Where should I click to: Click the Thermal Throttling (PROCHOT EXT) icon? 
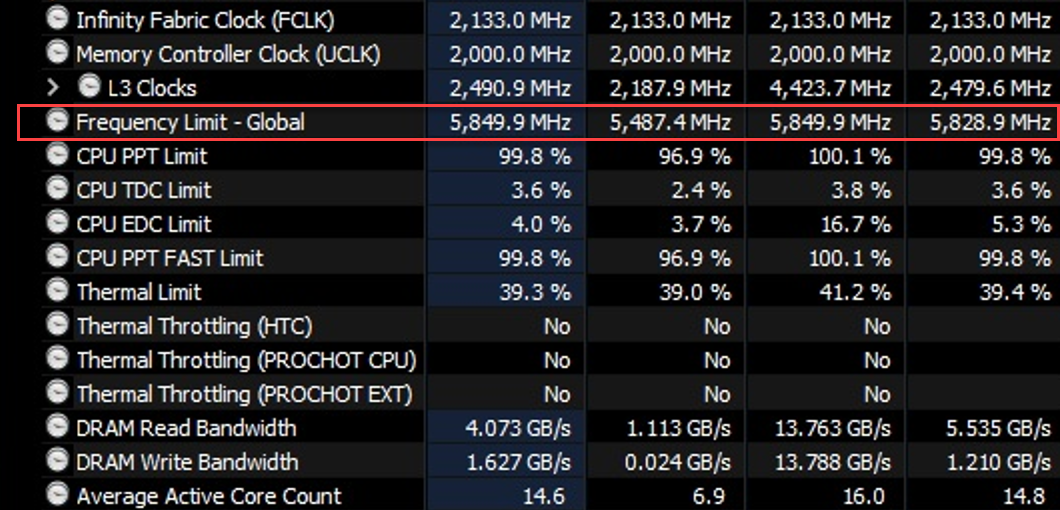pyautogui.click(x=58, y=393)
